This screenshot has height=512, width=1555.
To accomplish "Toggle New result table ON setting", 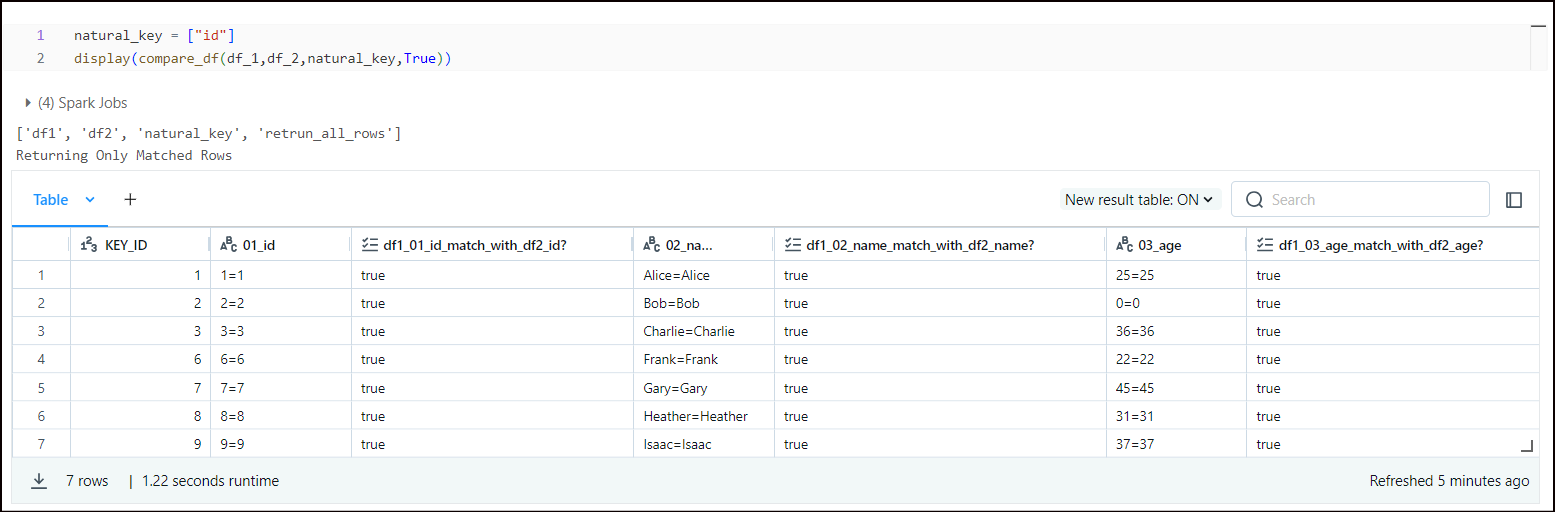I will 1140,200.
